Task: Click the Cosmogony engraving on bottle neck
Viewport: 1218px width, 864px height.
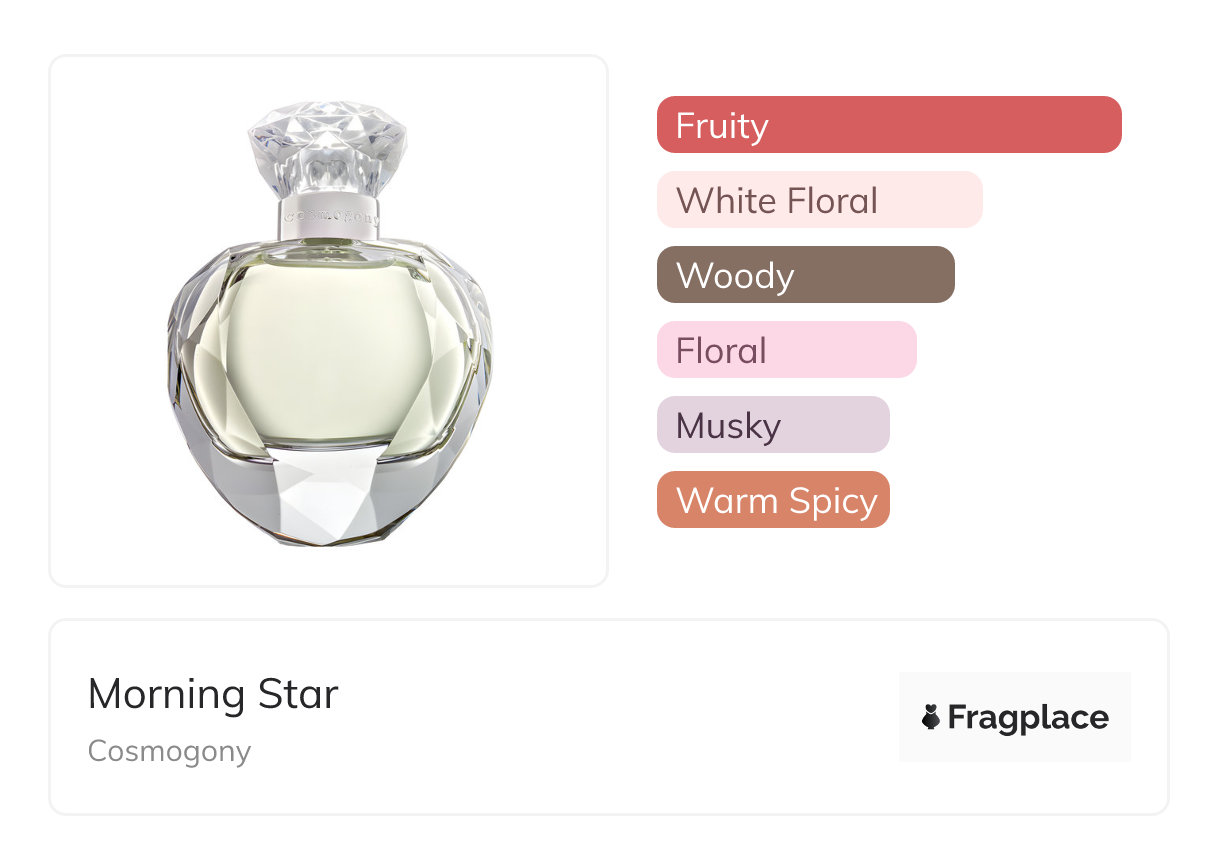Action: point(329,214)
